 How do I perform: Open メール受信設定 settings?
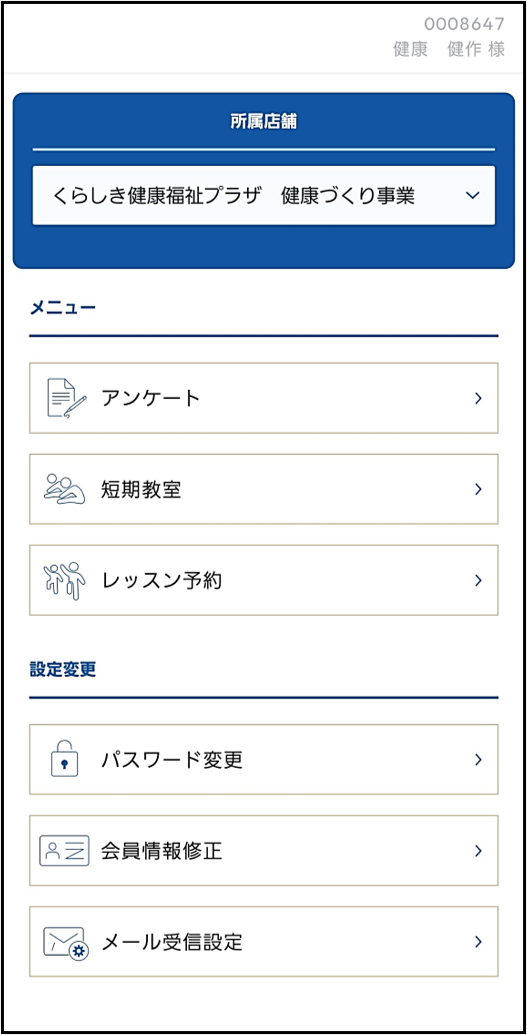pos(264,941)
